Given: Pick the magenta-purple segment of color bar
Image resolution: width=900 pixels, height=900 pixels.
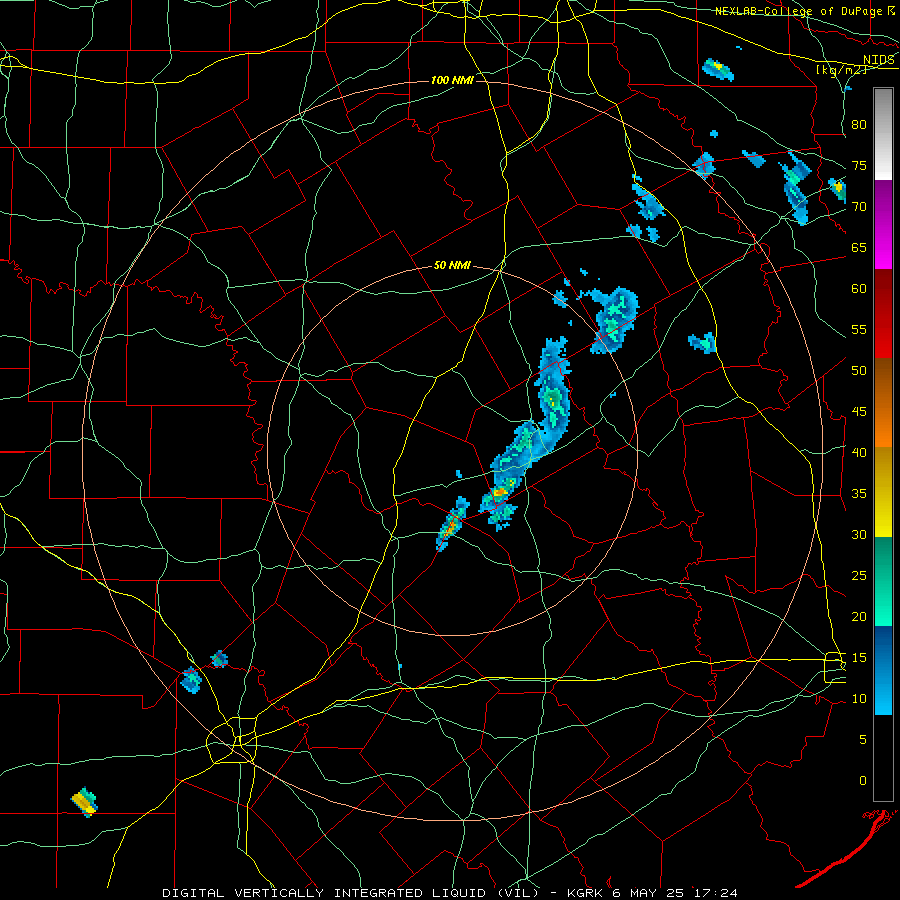Looking at the screenshot, I should click(x=883, y=225).
